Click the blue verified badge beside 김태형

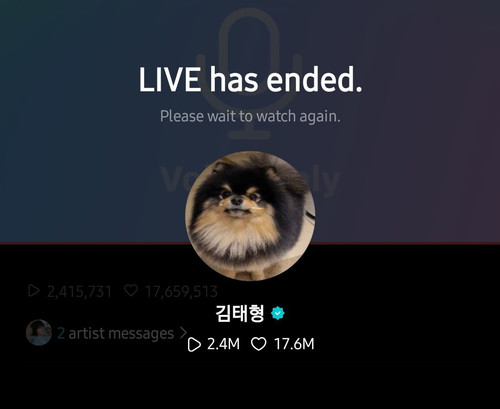click(277, 313)
